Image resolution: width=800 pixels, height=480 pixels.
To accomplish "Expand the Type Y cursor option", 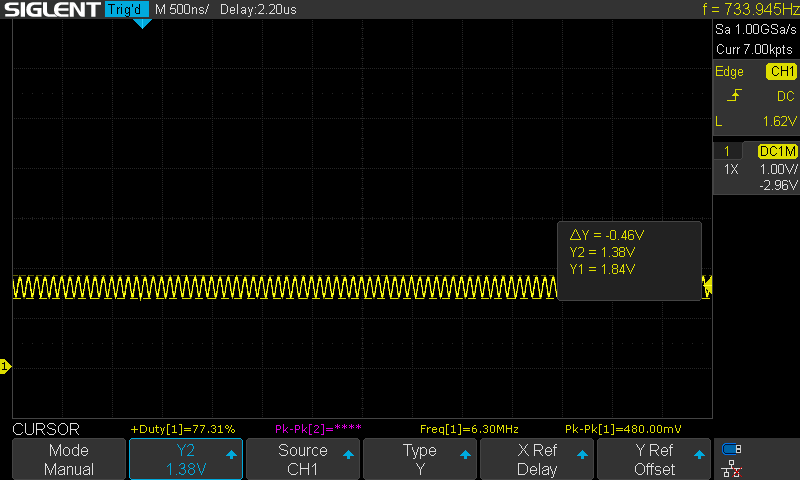I will point(420,459).
